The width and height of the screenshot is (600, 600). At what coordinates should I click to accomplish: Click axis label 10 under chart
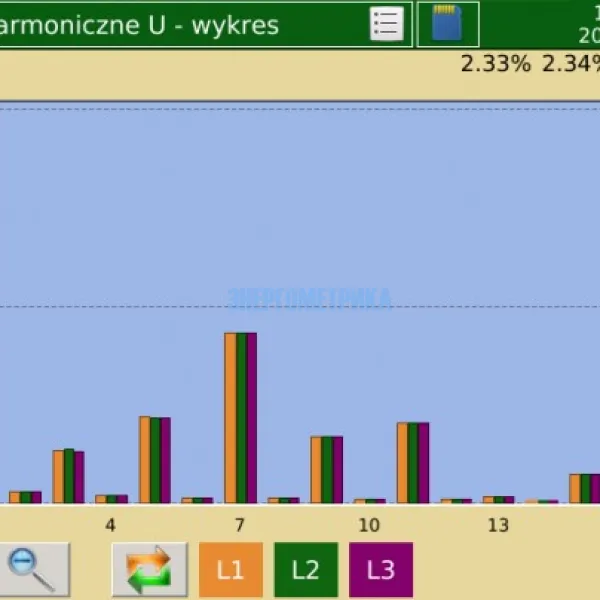tap(369, 525)
